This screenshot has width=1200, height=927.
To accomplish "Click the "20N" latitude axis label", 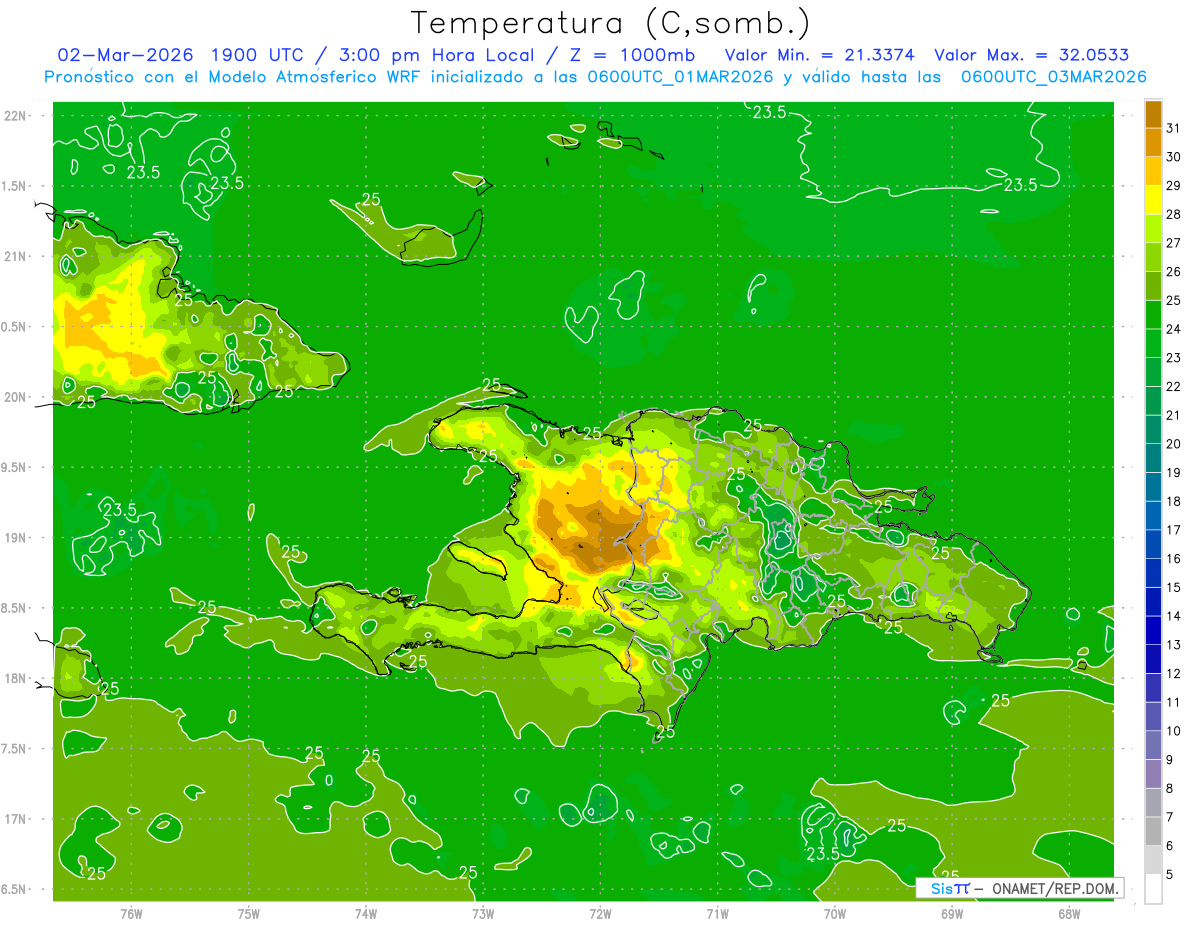I will (16, 397).
